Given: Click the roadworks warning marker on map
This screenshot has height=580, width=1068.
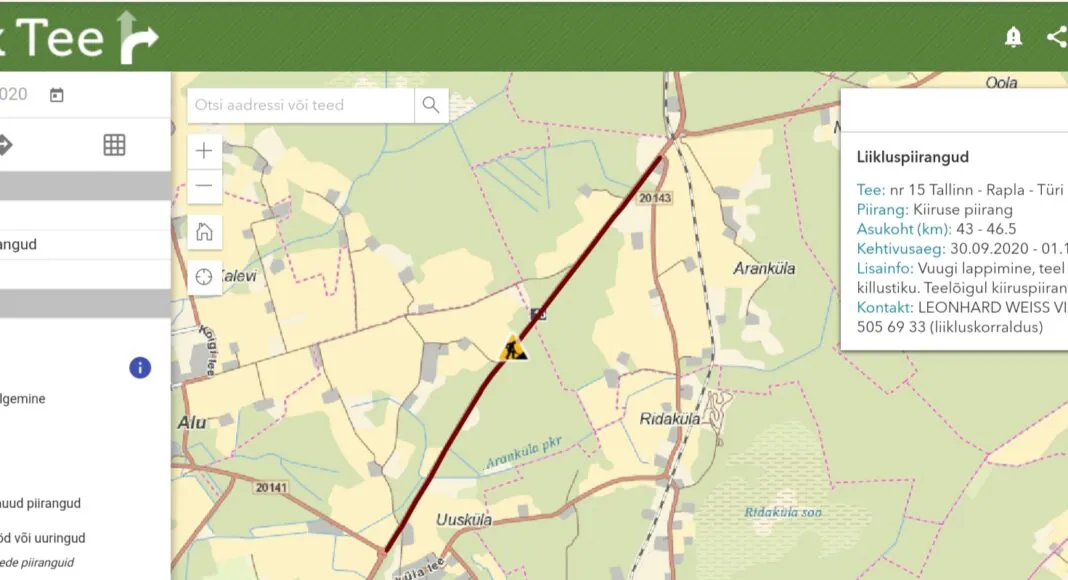Looking at the screenshot, I should pyautogui.click(x=513, y=348).
